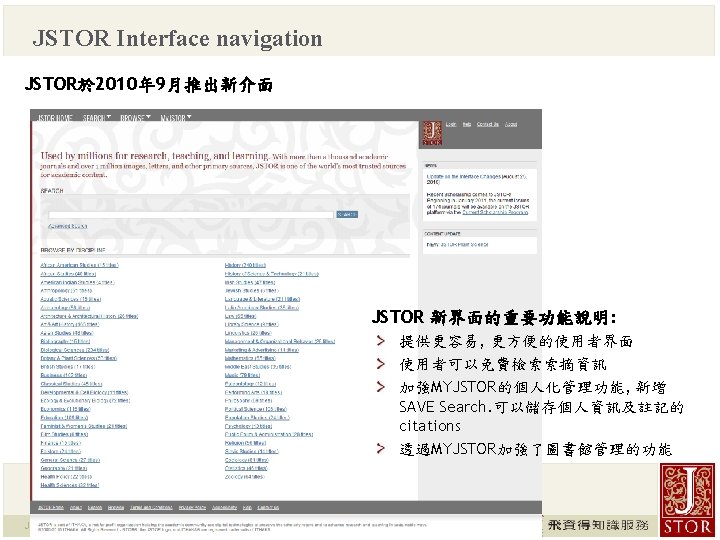This screenshot has height=540, width=720.
Task: Browse the Economics discipline
Action: coord(65,409)
